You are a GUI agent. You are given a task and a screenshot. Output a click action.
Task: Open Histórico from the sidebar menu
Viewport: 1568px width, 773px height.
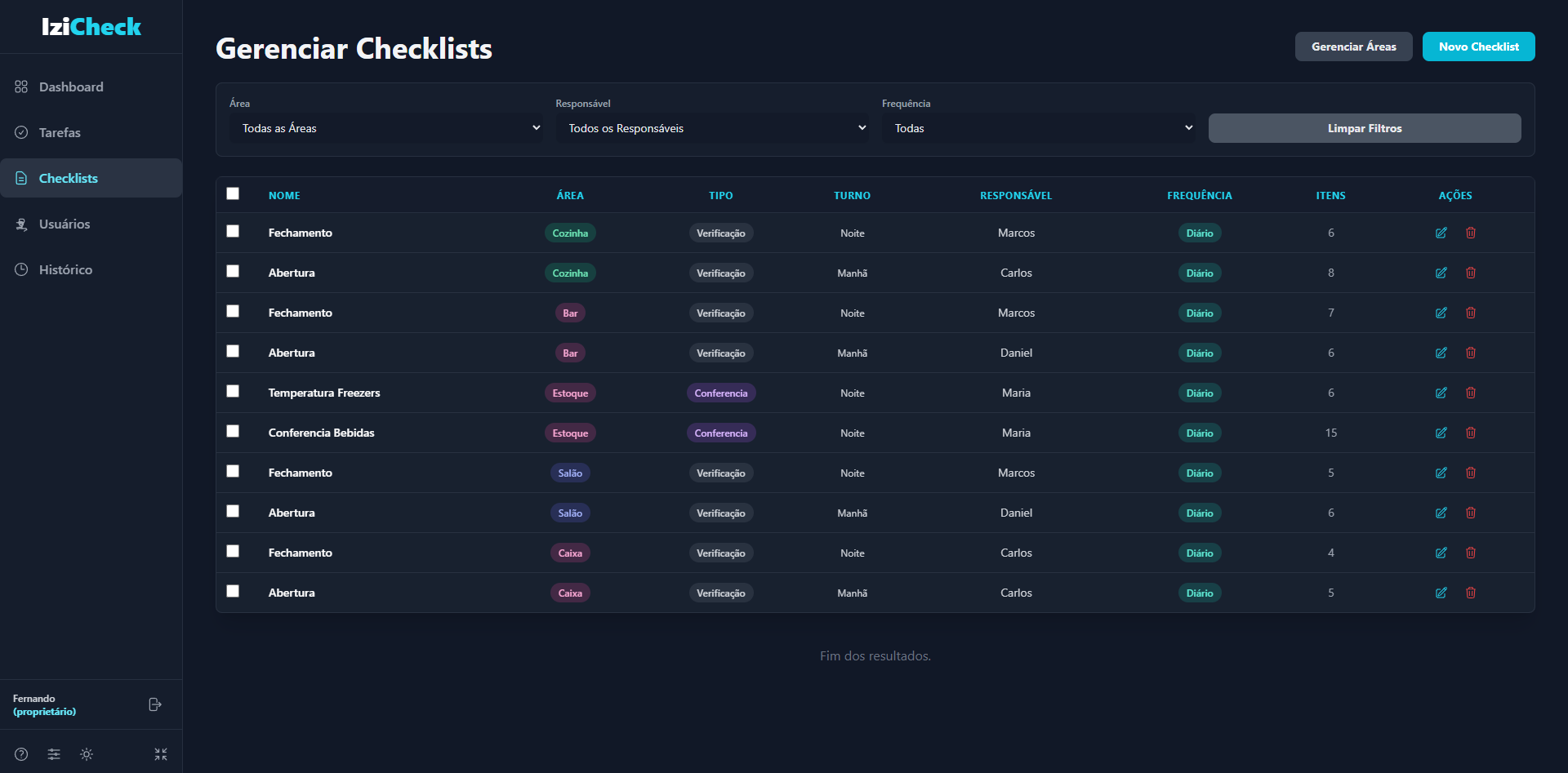pos(65,269)
